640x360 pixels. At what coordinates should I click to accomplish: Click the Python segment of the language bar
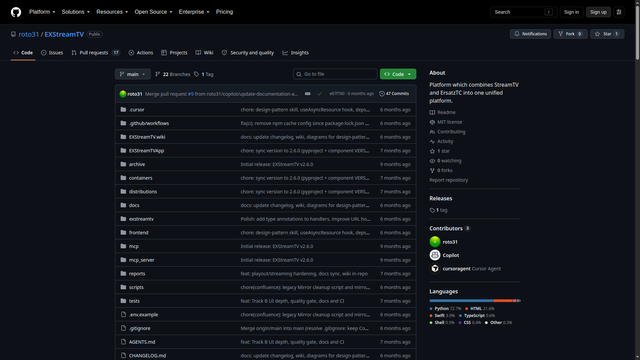point(461,300)
